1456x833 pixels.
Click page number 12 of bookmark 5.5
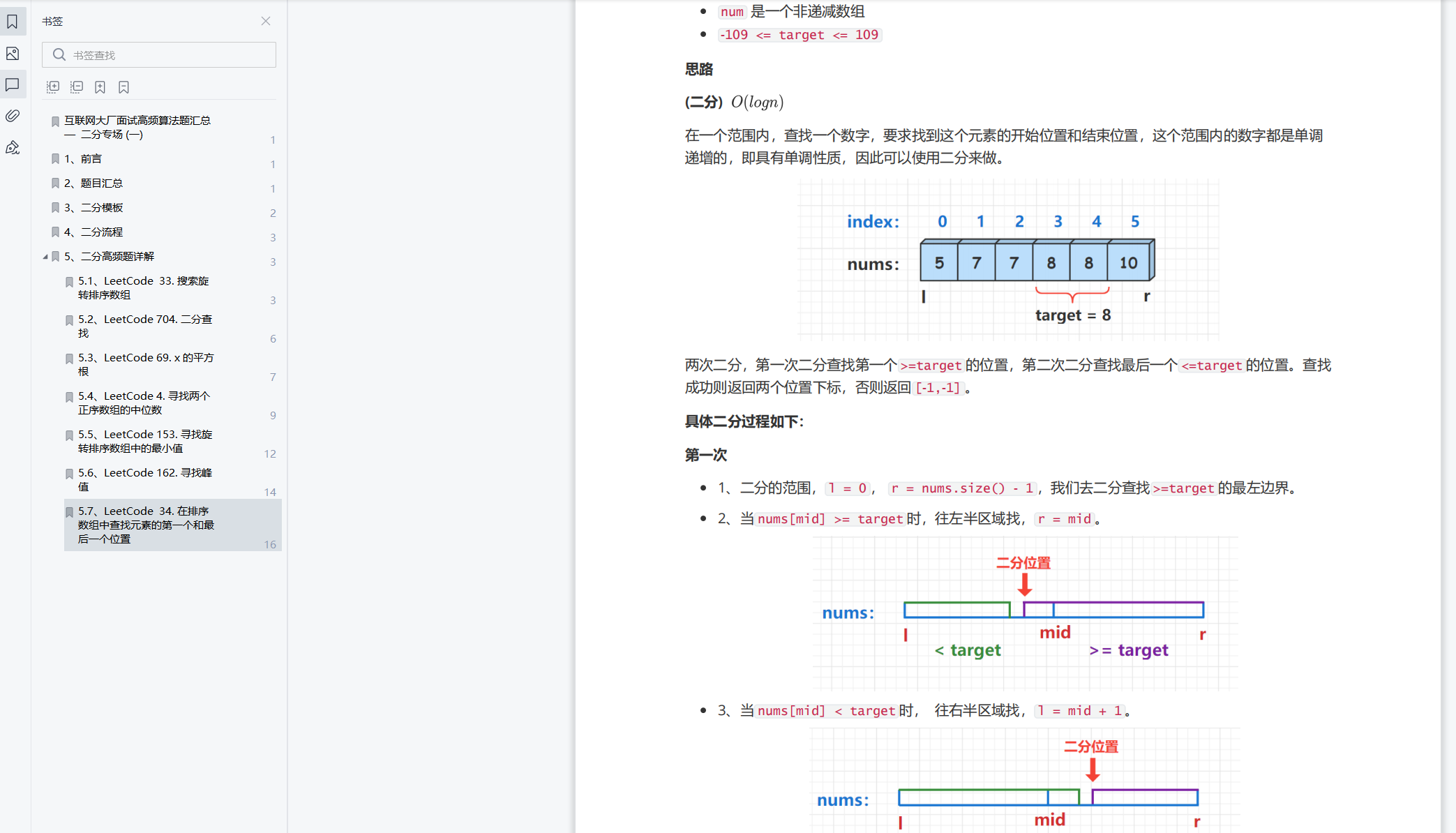(270, 454)
